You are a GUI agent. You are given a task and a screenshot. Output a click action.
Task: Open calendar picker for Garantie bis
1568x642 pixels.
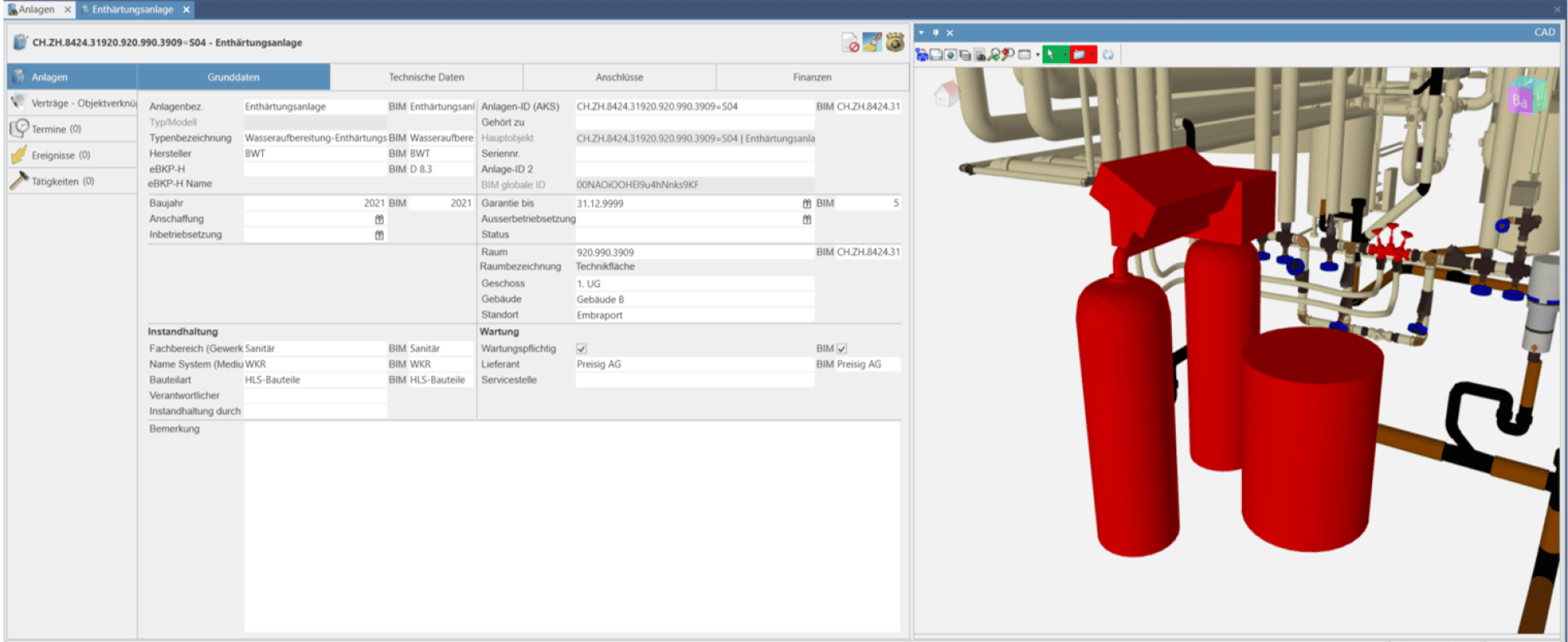tap(807, 203)
